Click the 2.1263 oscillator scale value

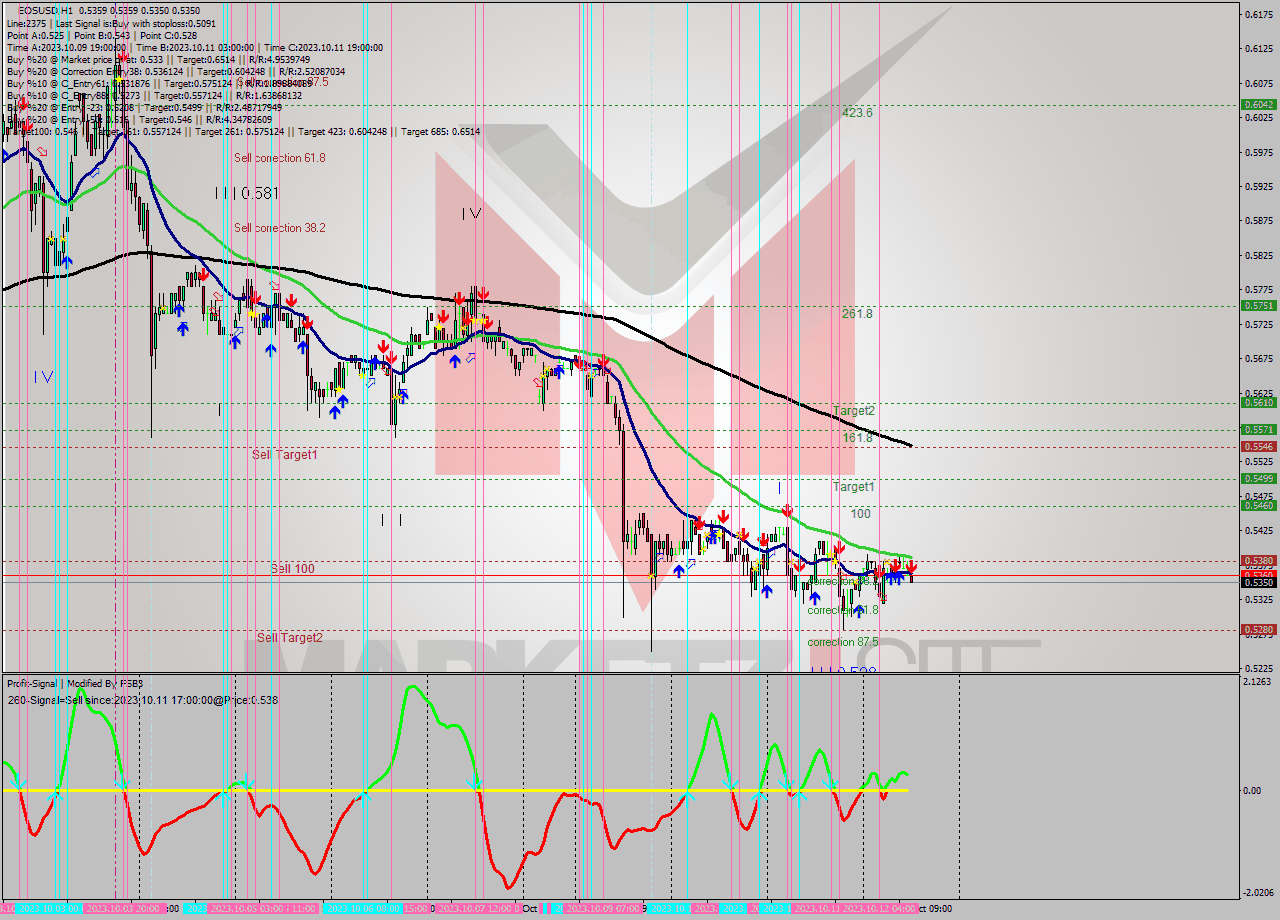tap(1259, 682)
